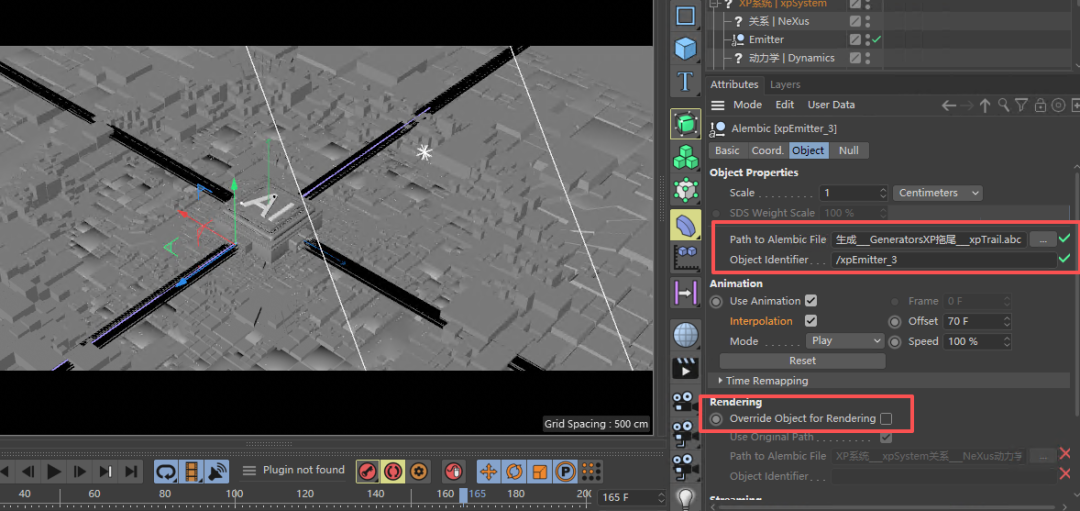The image size is (1080, 511).
Task: Open the Edit menu in Attributes
Action: click(x=785, y=105)
